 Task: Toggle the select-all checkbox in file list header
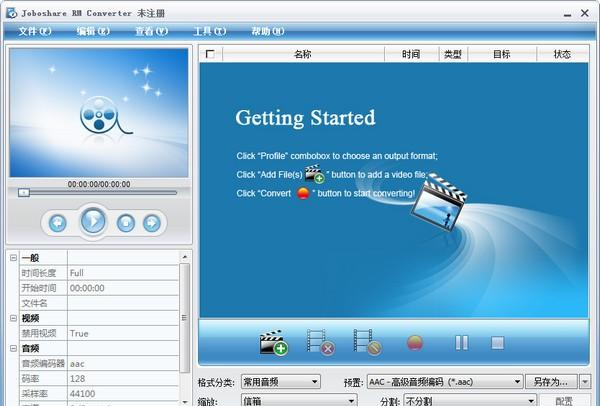210,54
